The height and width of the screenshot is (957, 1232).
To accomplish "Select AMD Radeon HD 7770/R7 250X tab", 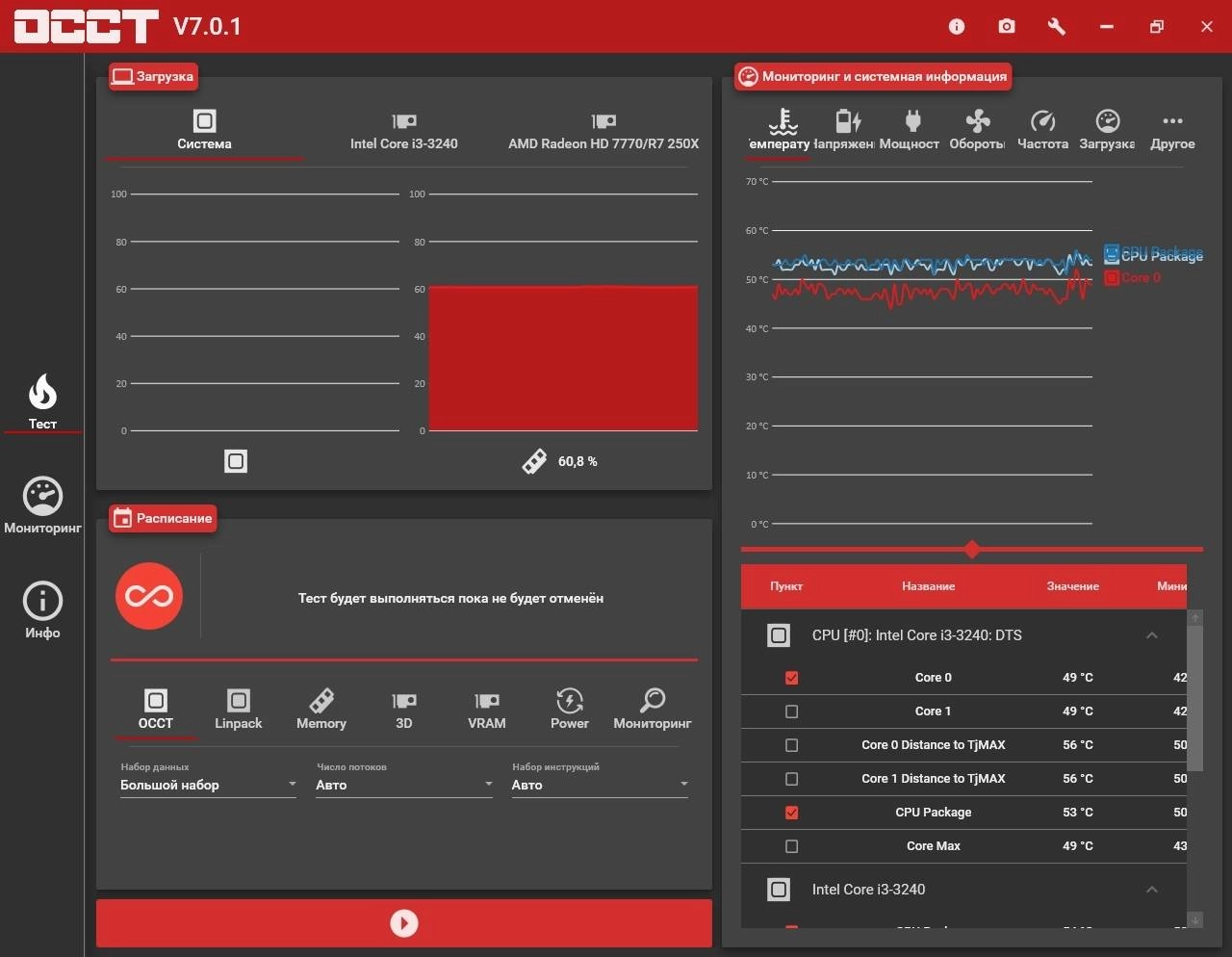I will [x=603, y=130].
